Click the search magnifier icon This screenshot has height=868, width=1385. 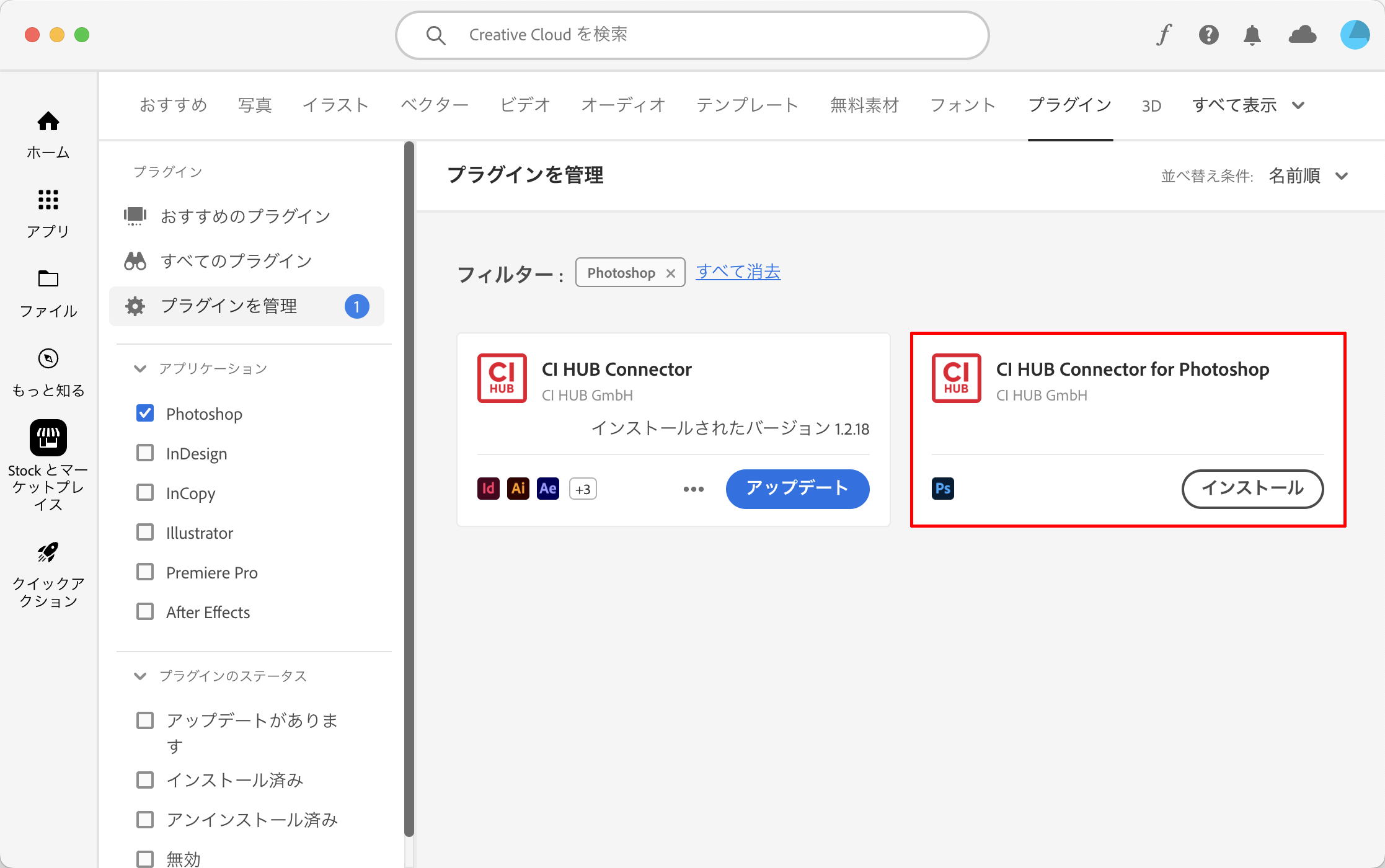tap(436, 35)
